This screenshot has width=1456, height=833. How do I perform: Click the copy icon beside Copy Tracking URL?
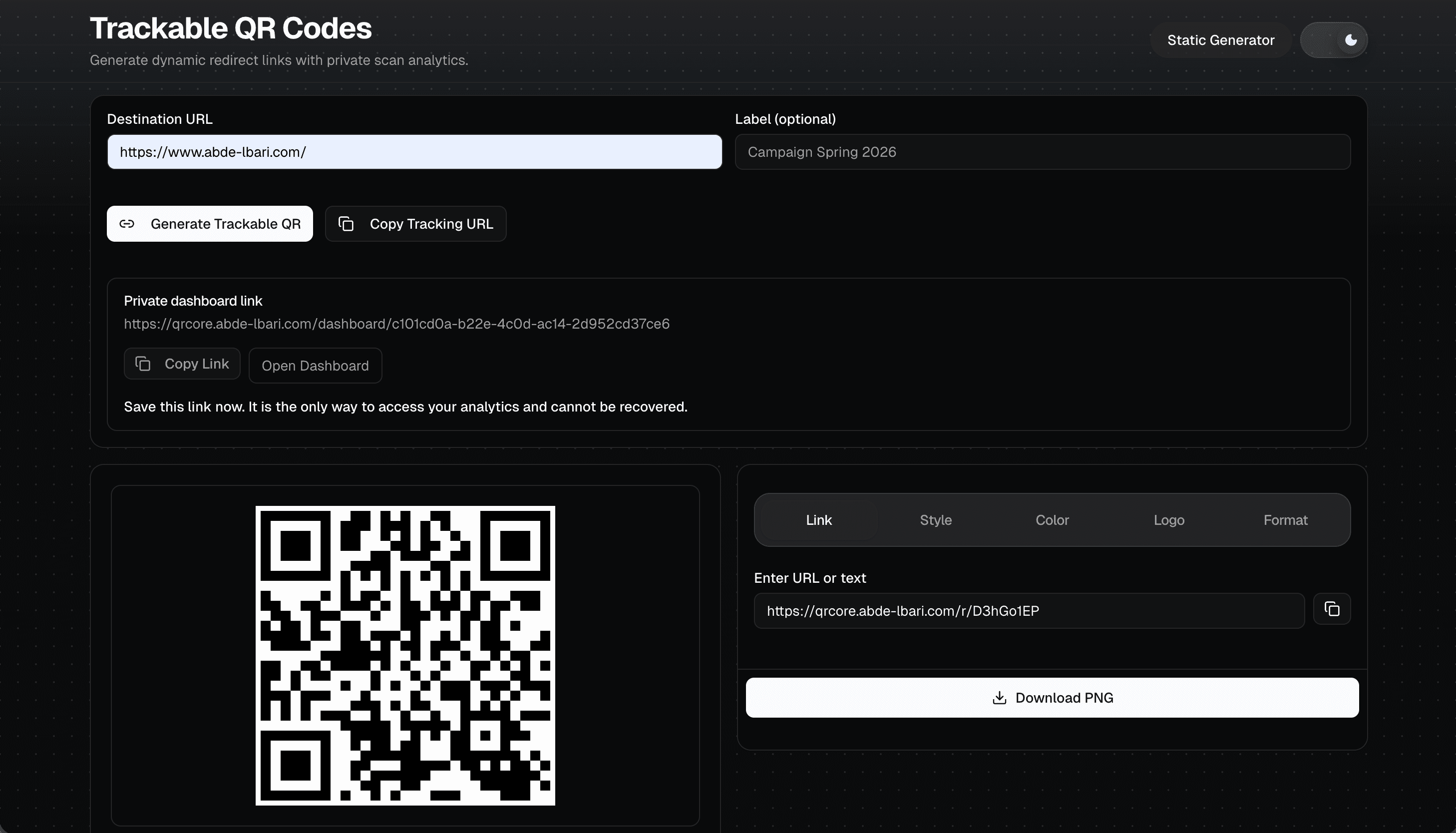(x=346, y=224)
